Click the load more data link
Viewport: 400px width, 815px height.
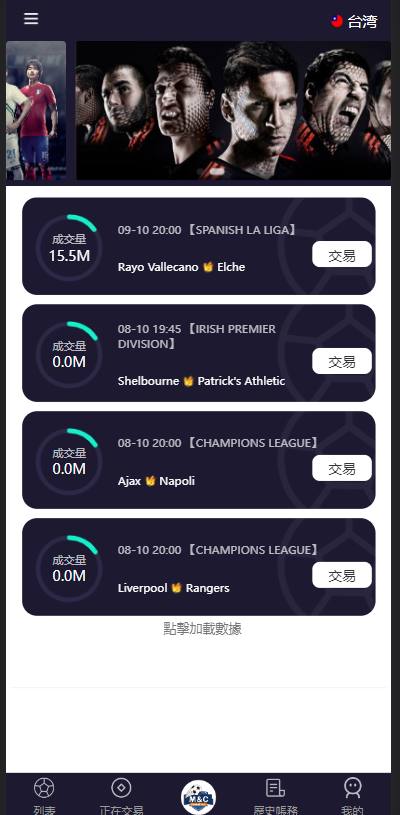(x=202, y=629)
